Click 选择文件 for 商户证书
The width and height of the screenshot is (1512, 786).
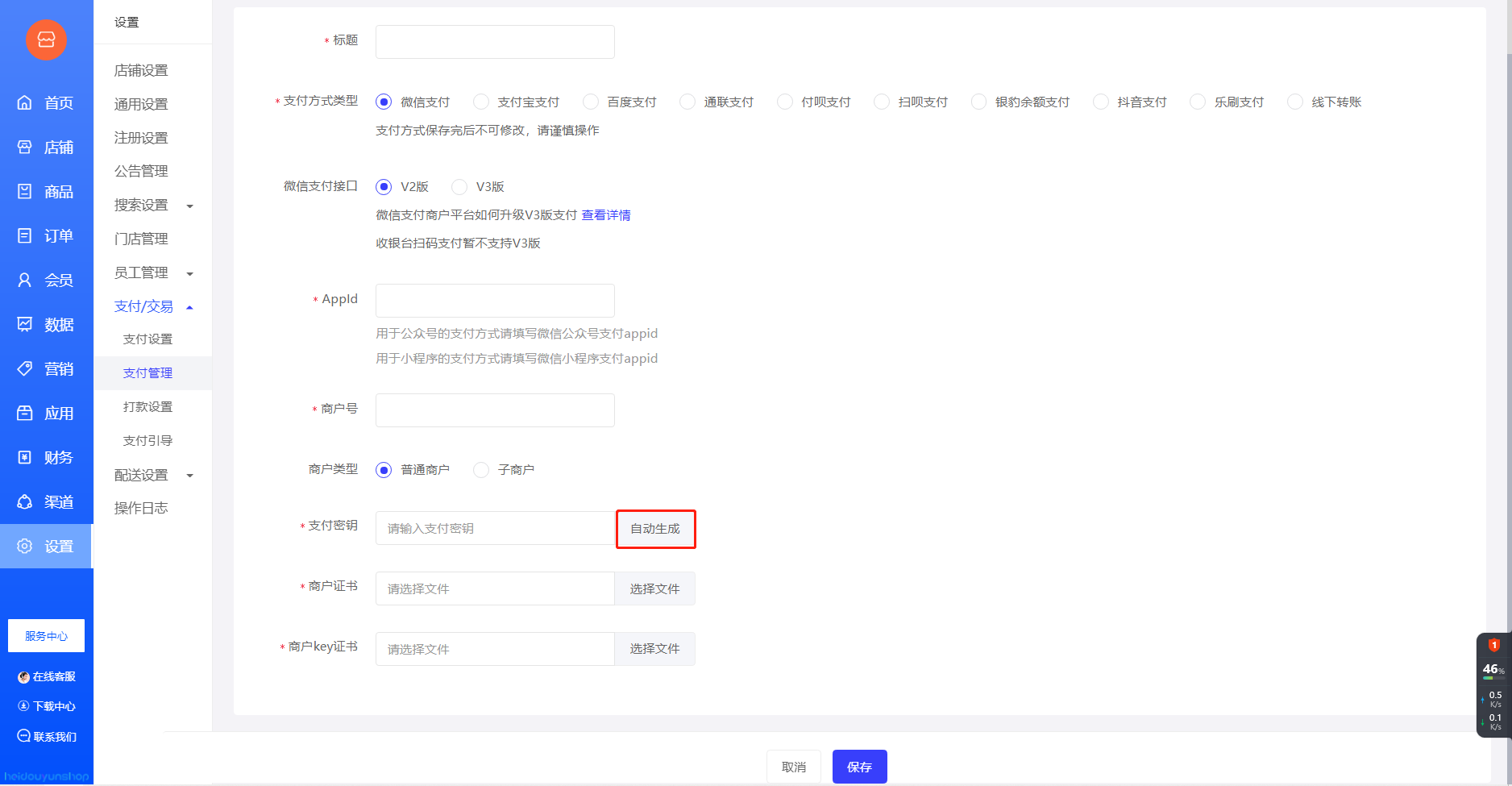[x=654, y=589]
